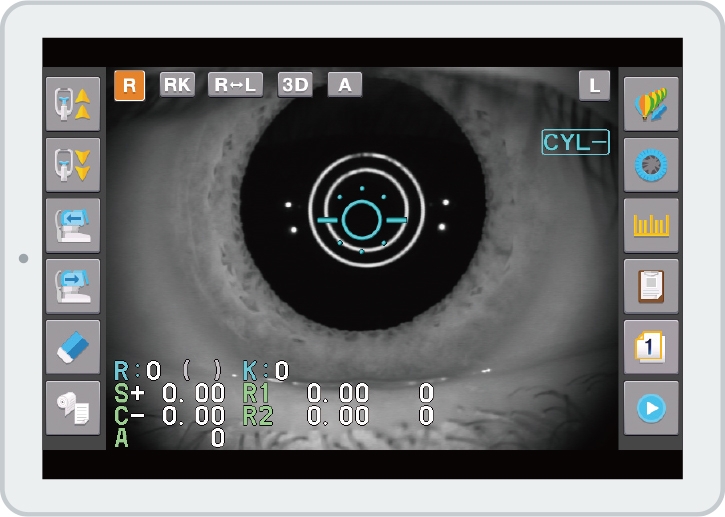This screenshot has height=517, width=725.
Task: Tap the central alignment circle target
Action: (362, 220)
